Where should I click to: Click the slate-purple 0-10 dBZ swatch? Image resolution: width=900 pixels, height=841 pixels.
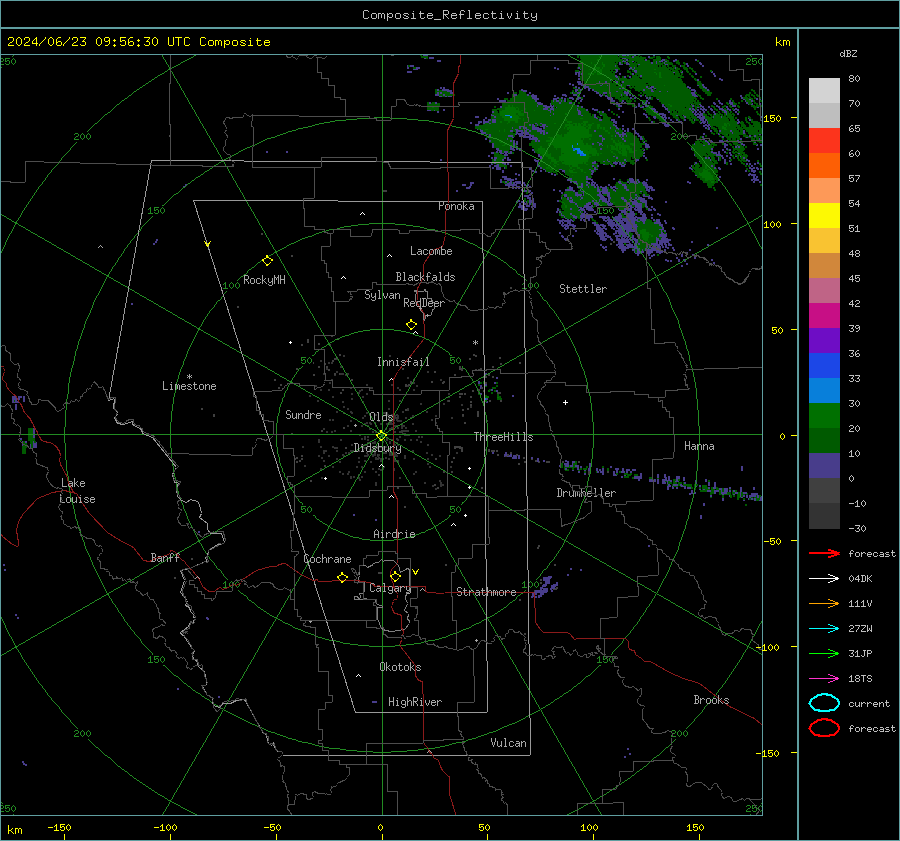824,466
